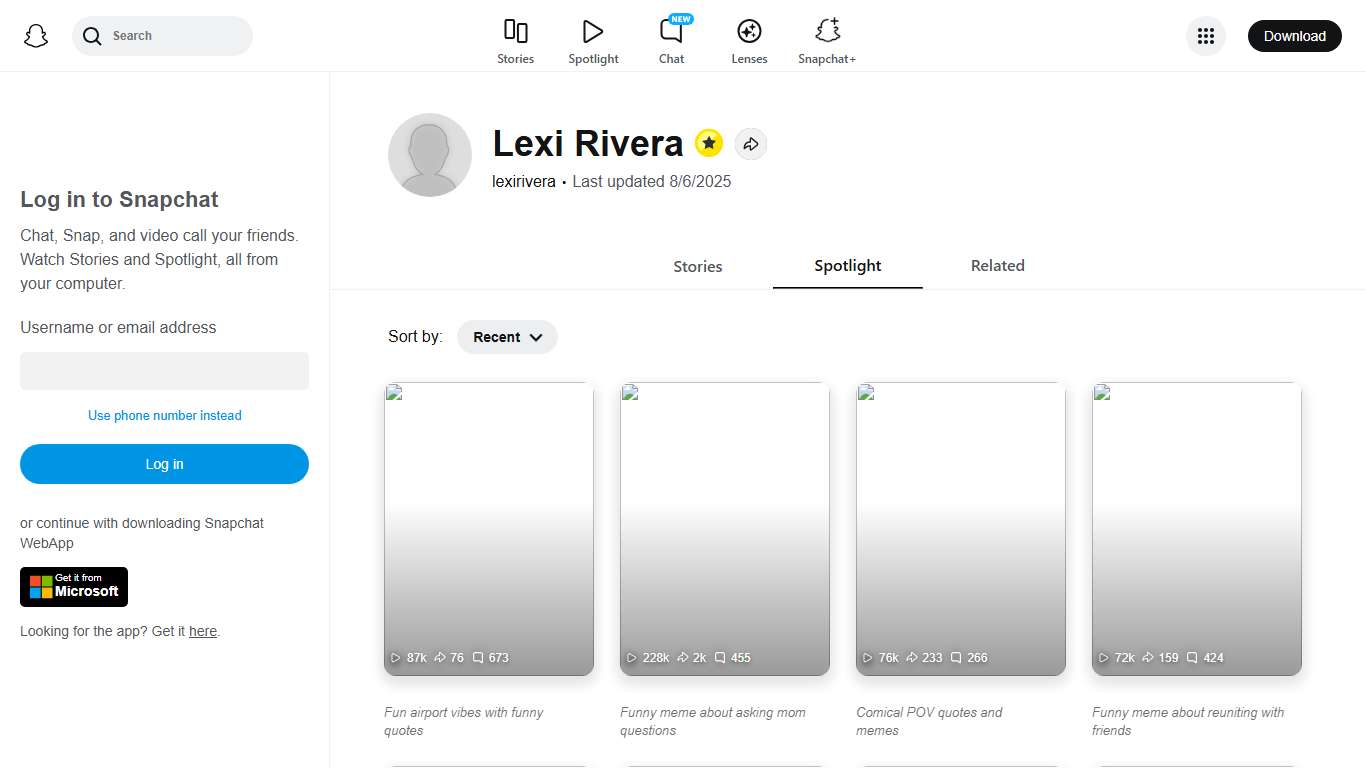The height and width of the screenshot is (768, 1366).
Task: Select the Spotlight tab
Action: [x=847, y=266]
